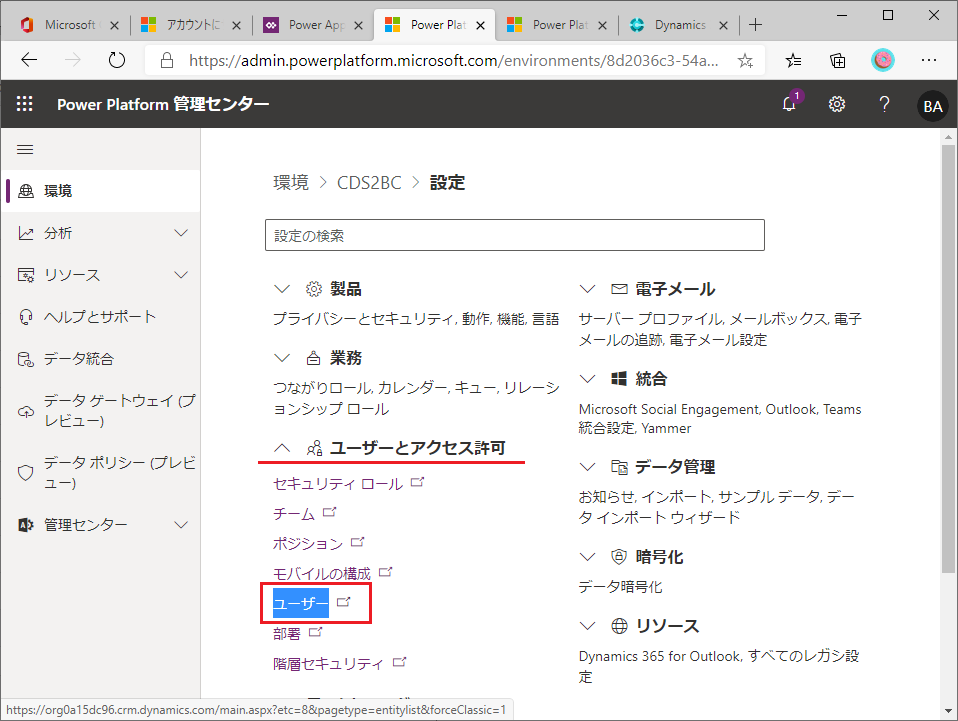Collapse the navigation hamburger menu

click(x=25, y=150)
